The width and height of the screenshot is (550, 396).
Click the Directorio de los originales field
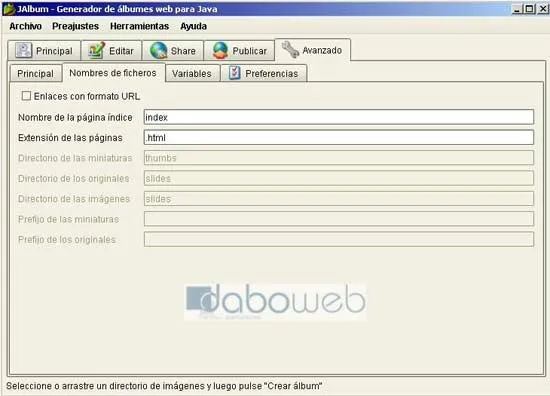[339, 178]
